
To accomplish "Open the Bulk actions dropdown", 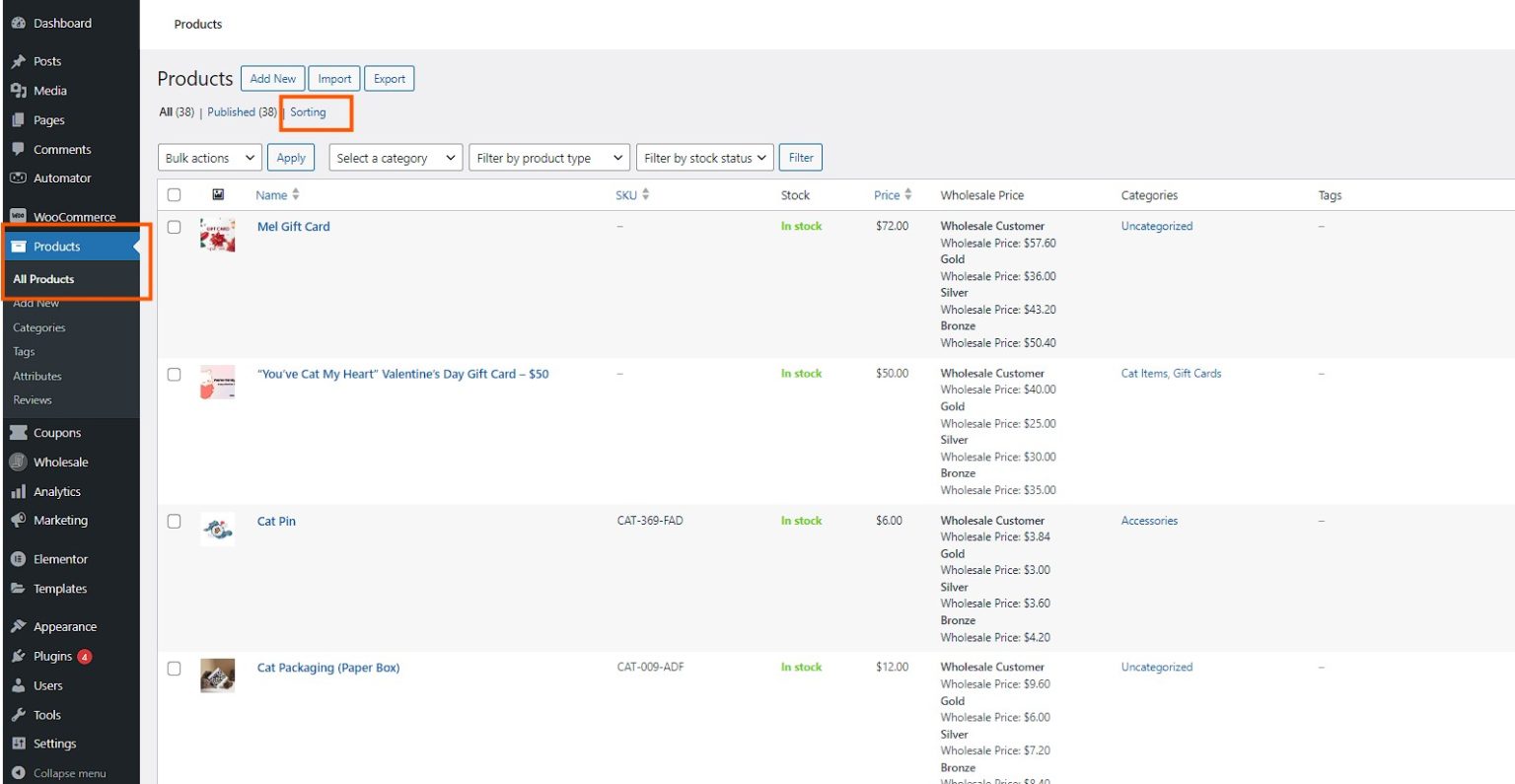I will [209, 157].
